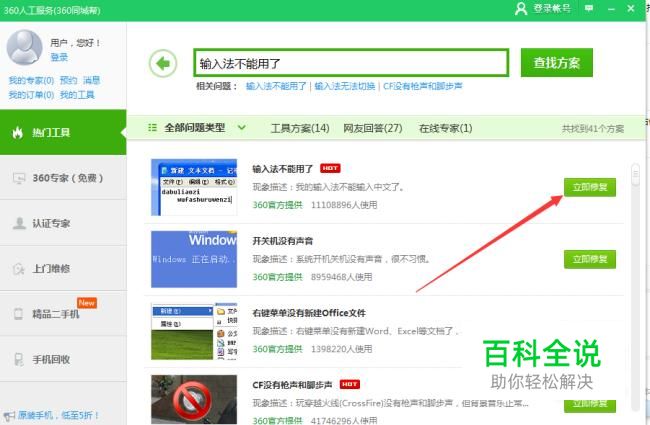
Task: Switch to 网友回答(27) tab
Action: click(373, 128)
